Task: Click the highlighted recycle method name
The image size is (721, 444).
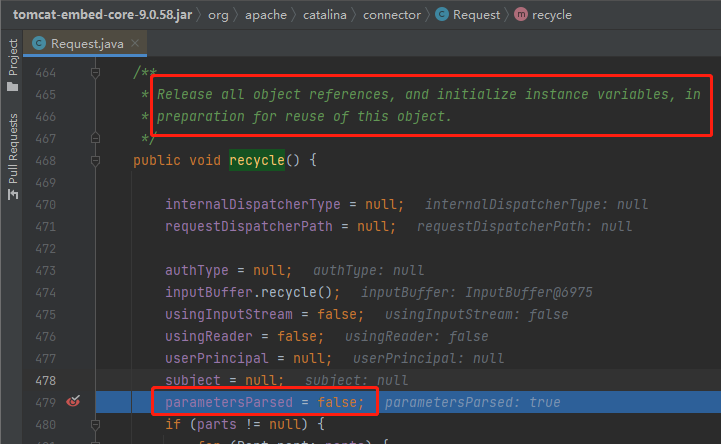Action: (x=257, y=160)
